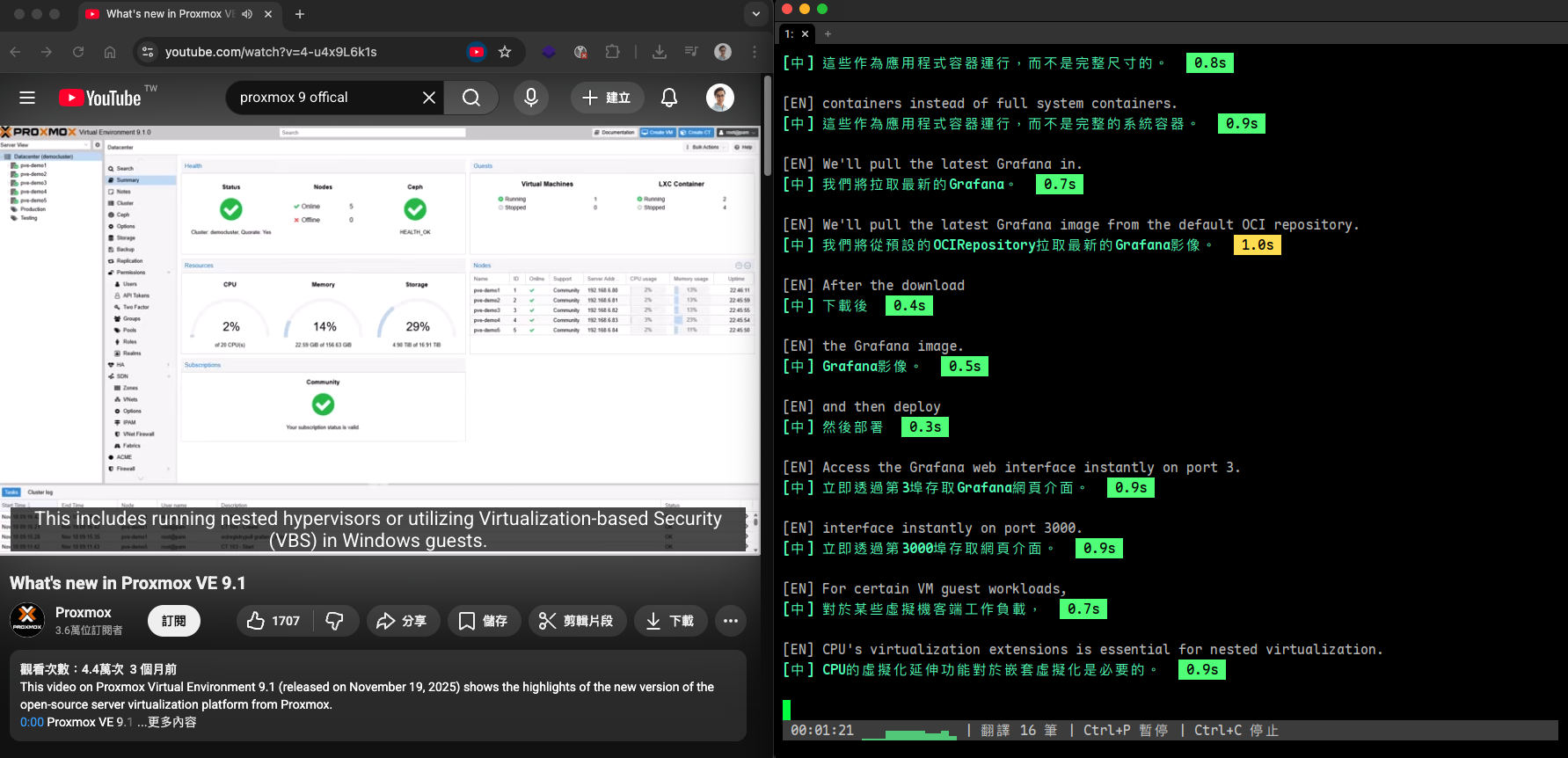Dislike the Proxmox video
The image size is (1568, 758).
335,621
